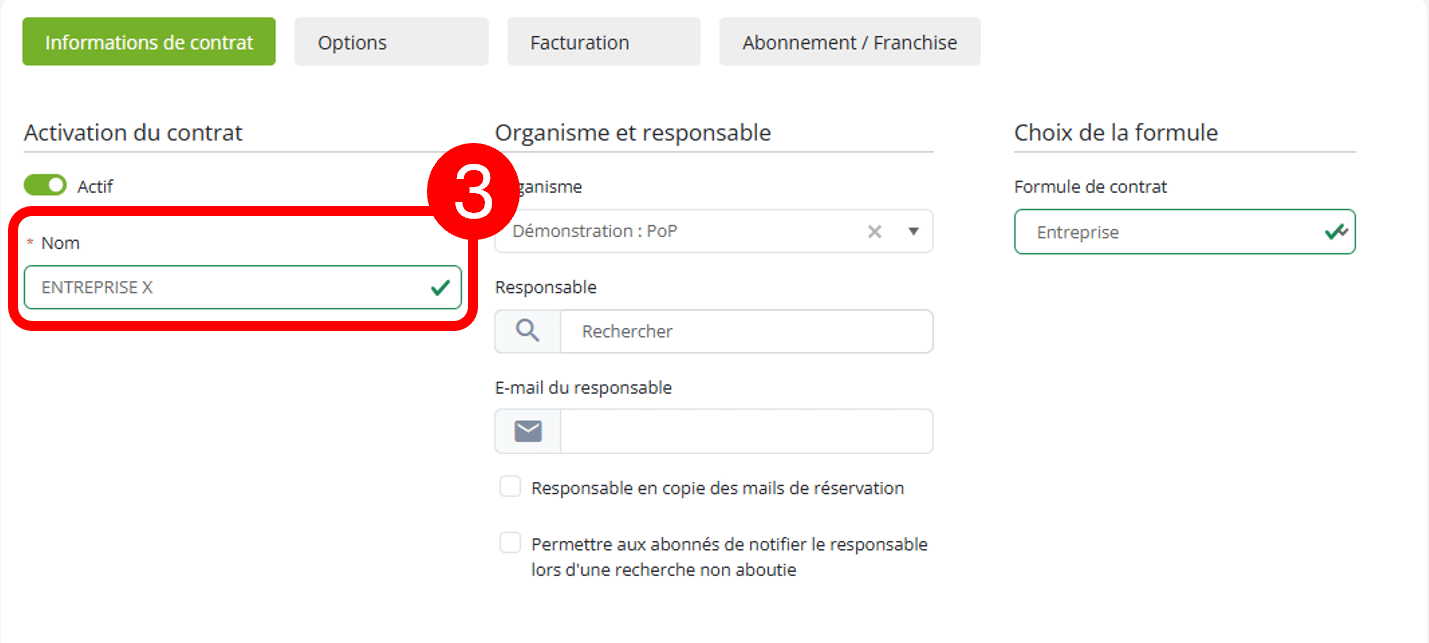Clear the Organisme selection with the X icon
1429x643 pixels.
tap(874, 231)
